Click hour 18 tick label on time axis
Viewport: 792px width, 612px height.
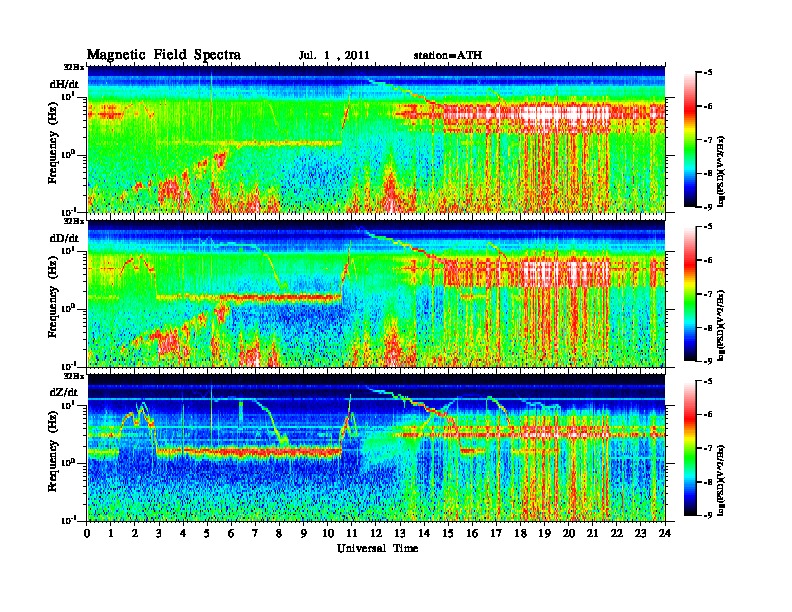pyautogui.click(x=520, y=533)
